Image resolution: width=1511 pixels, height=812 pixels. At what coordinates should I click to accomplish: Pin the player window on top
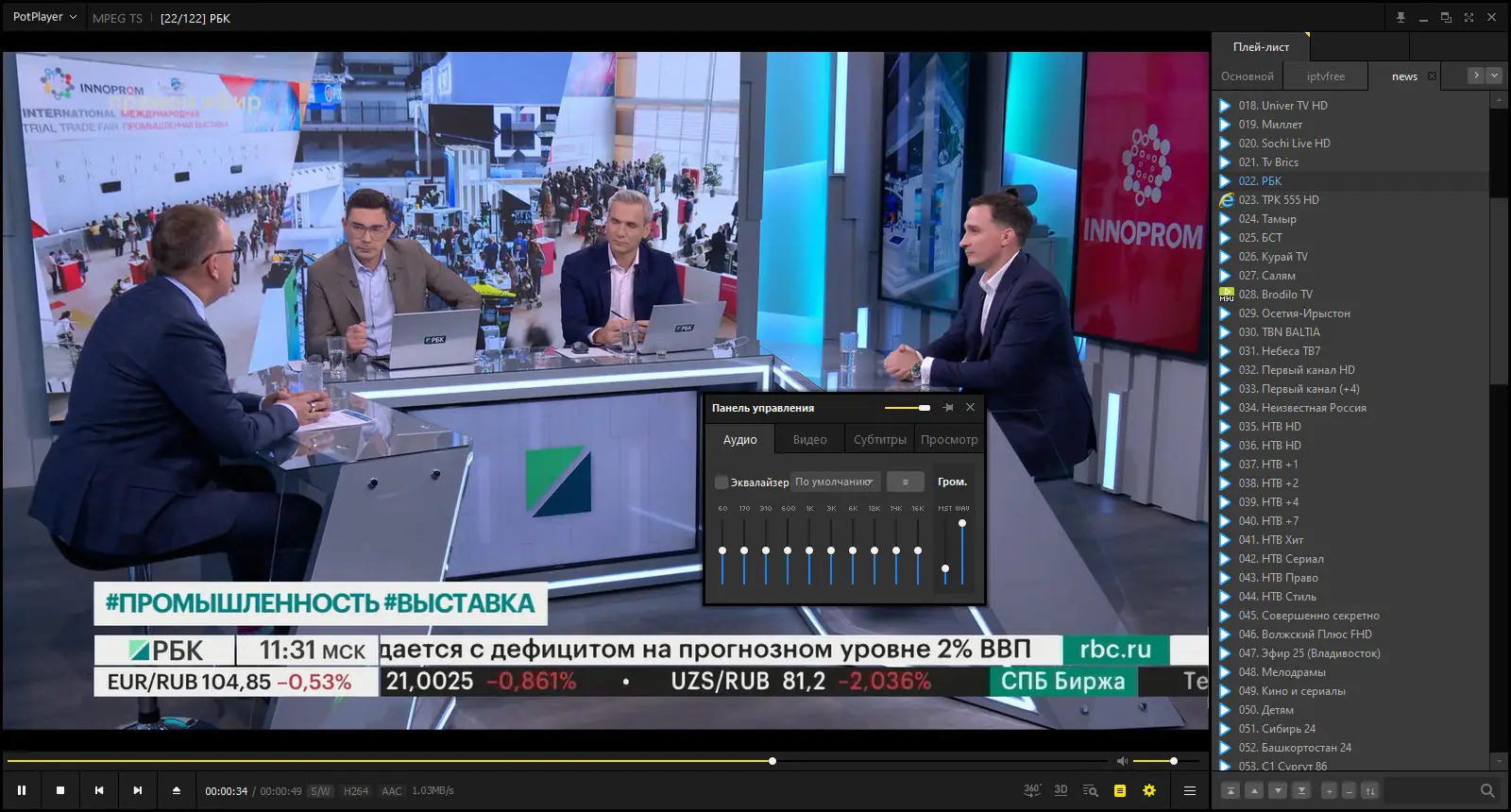point(1401,17)
